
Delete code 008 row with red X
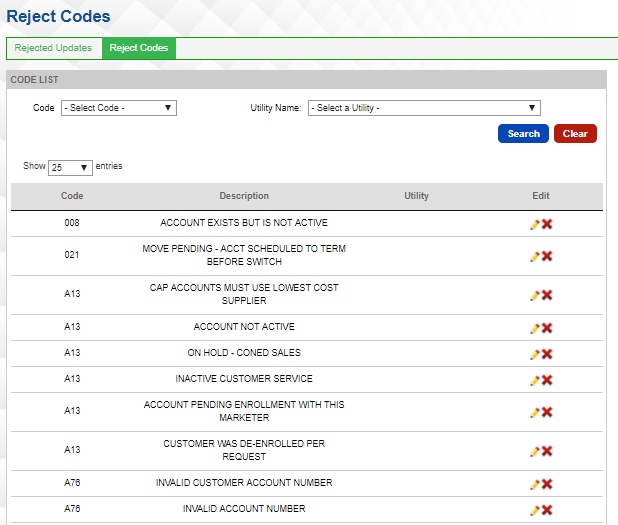coord(547,224)
